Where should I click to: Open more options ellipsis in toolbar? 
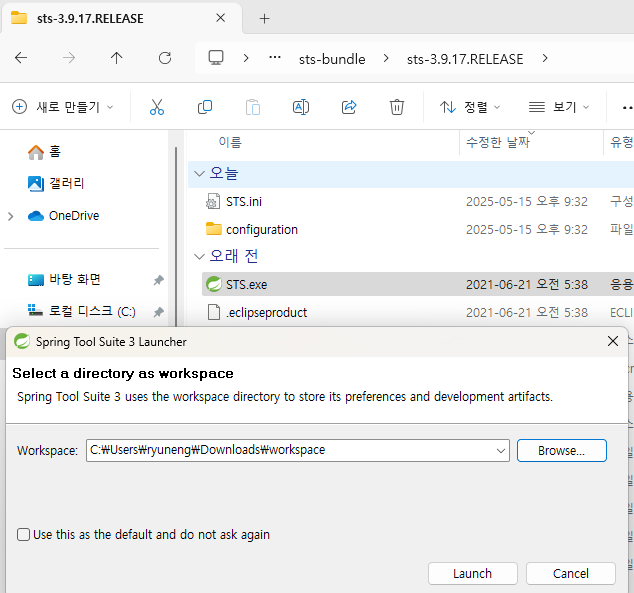pos(628,108)
